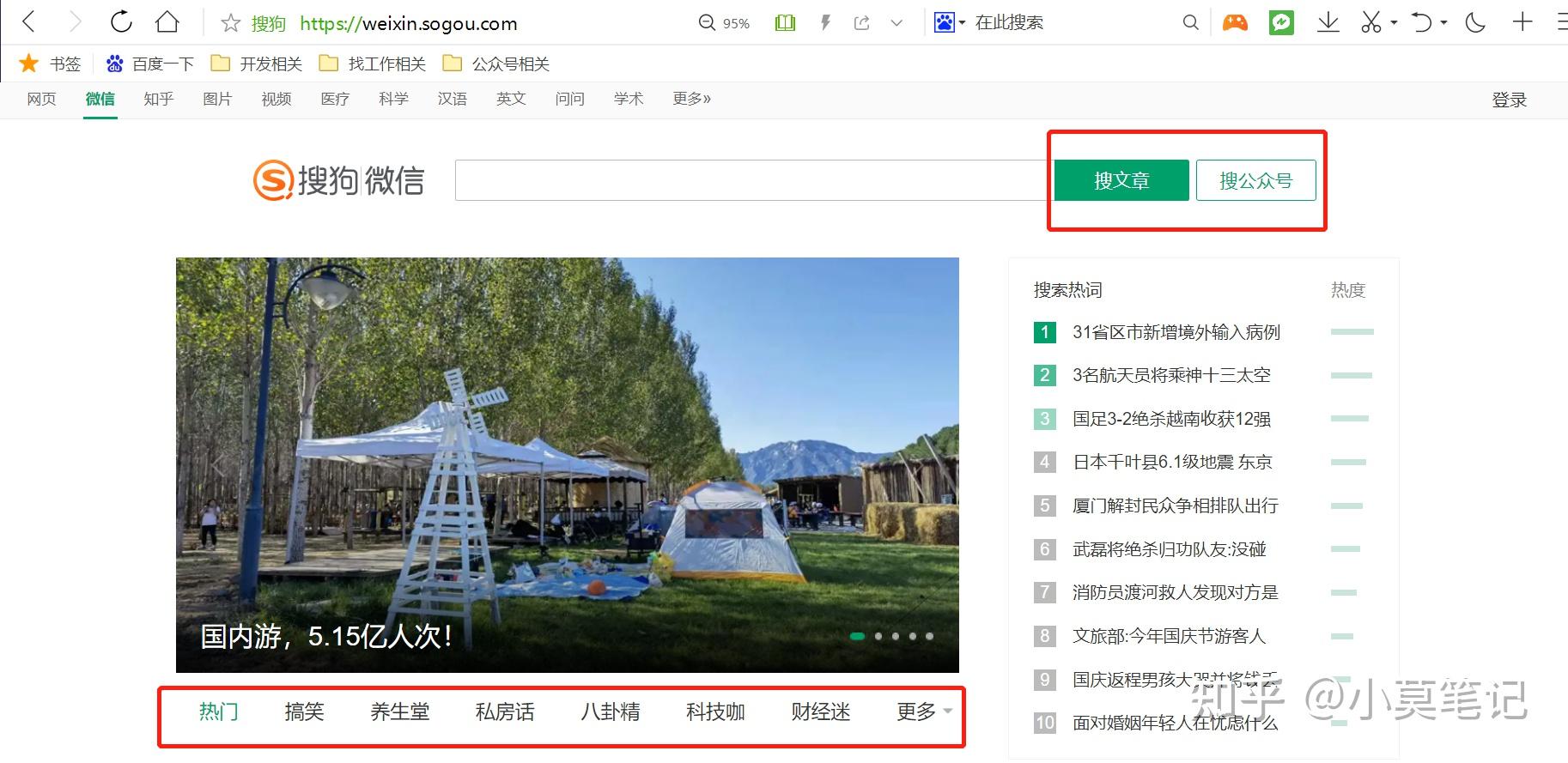Open the 找工作相关 bookmark folder
Viewport: 1568px width, 763px height.
373,64
